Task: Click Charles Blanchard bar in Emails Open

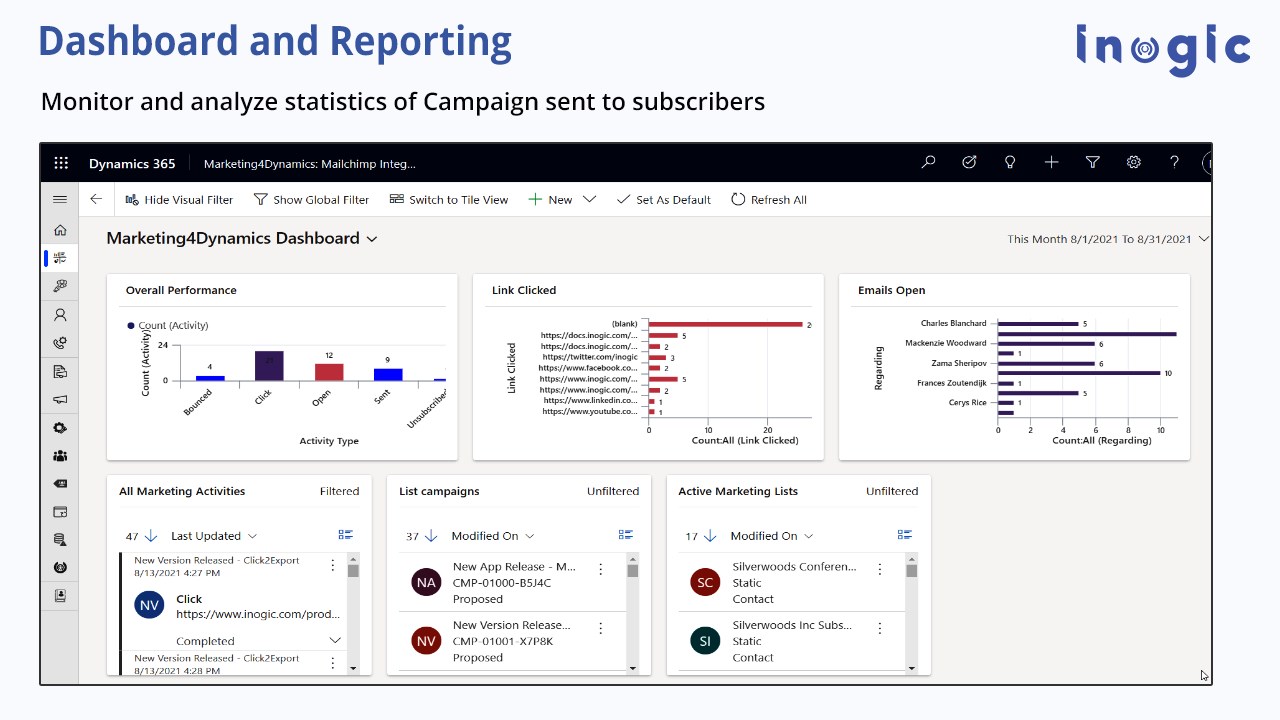Action: point(1038,324)
